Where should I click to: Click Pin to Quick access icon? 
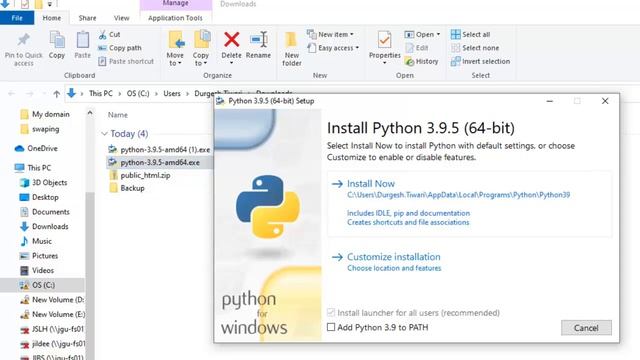[23, 40]
